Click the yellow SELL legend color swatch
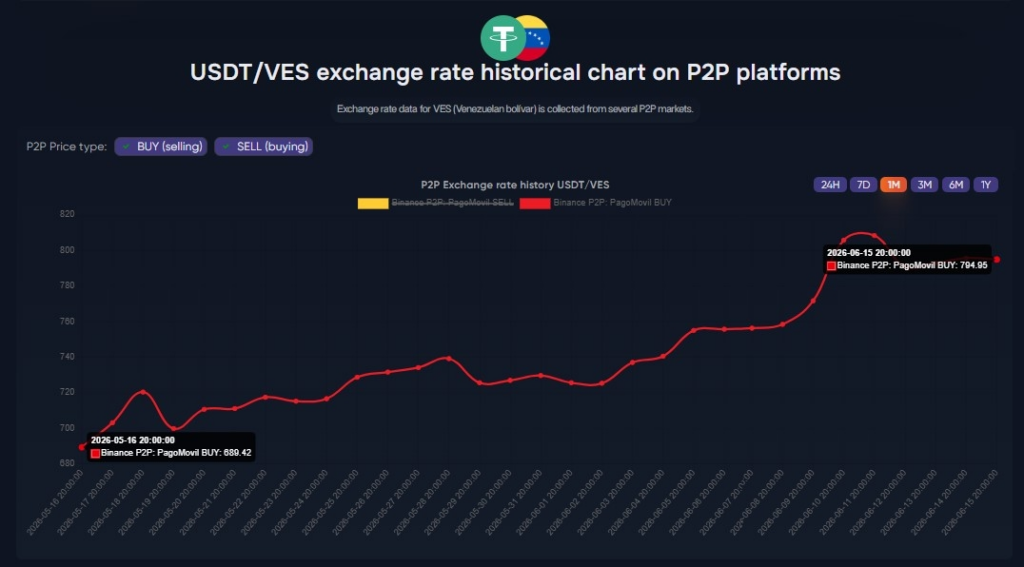This screenshot has height=567, width=1024. click(373, 203)
